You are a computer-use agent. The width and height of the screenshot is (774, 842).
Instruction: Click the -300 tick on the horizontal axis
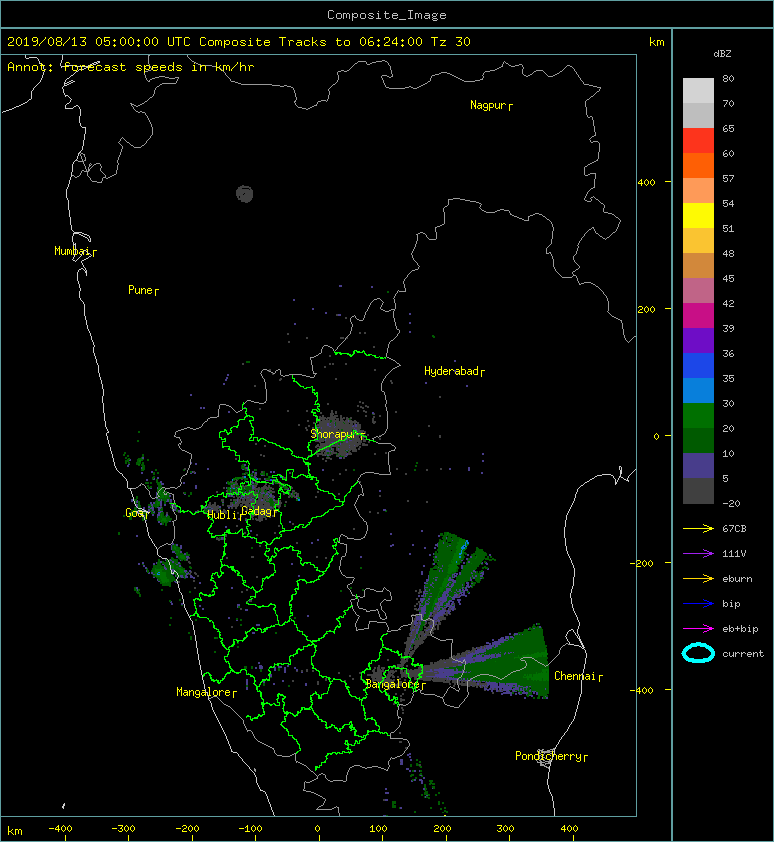coord(124,829)
